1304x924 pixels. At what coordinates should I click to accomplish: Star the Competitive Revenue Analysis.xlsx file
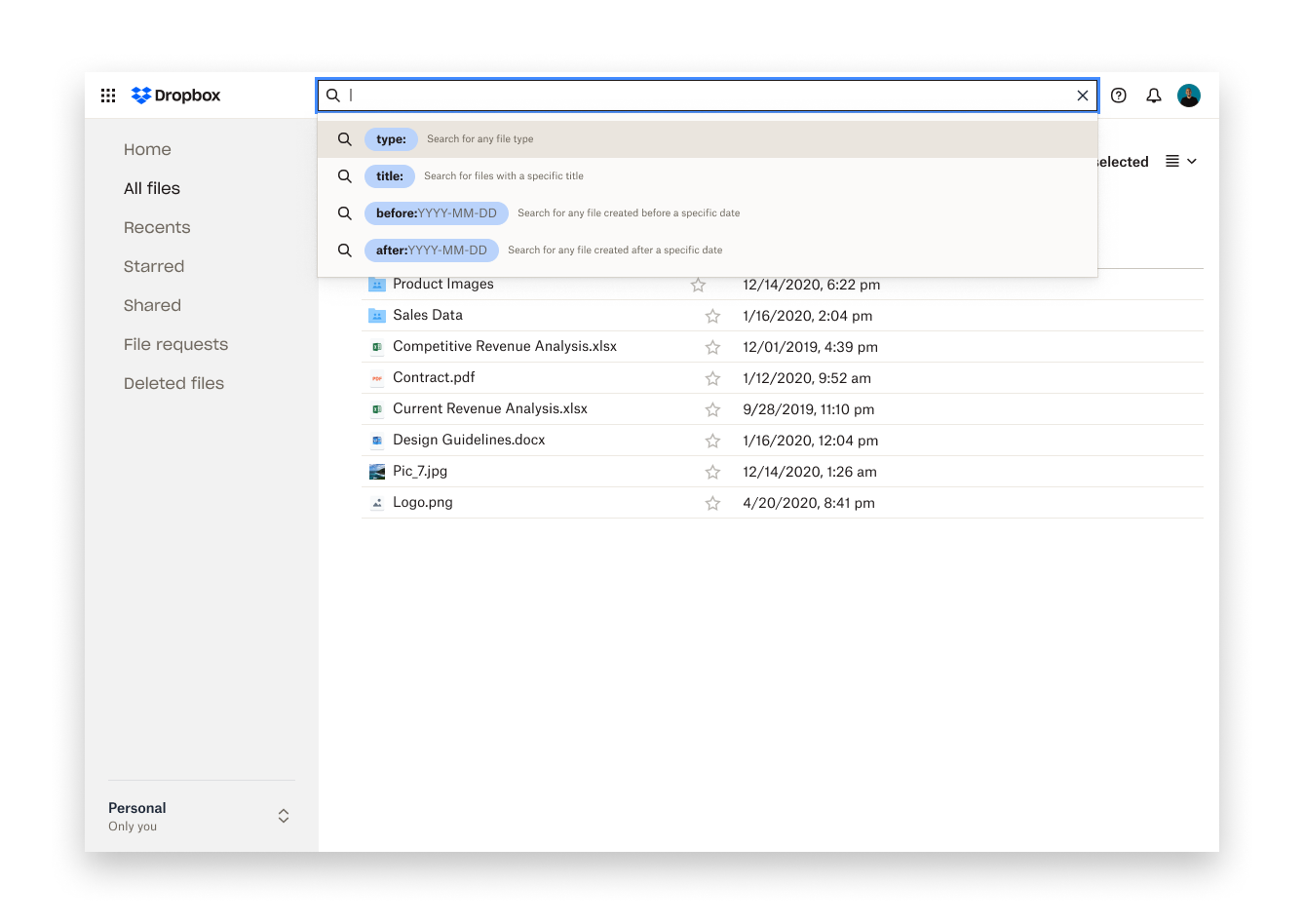(x=712, y=347)
